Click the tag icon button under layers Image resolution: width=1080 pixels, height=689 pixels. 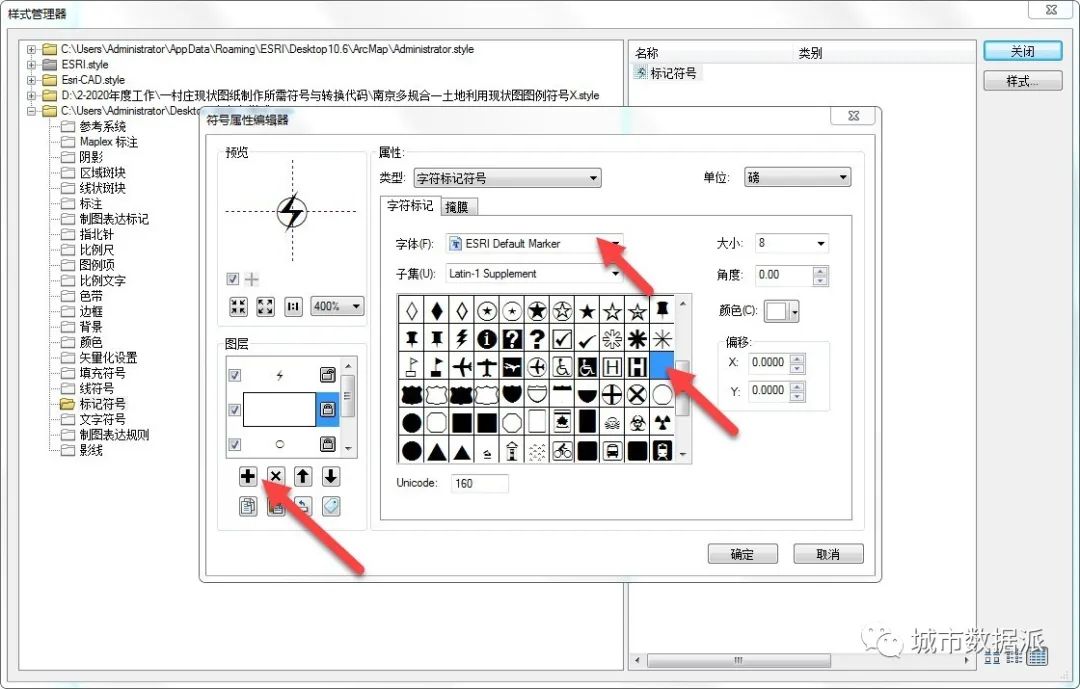tap(331, 506)
